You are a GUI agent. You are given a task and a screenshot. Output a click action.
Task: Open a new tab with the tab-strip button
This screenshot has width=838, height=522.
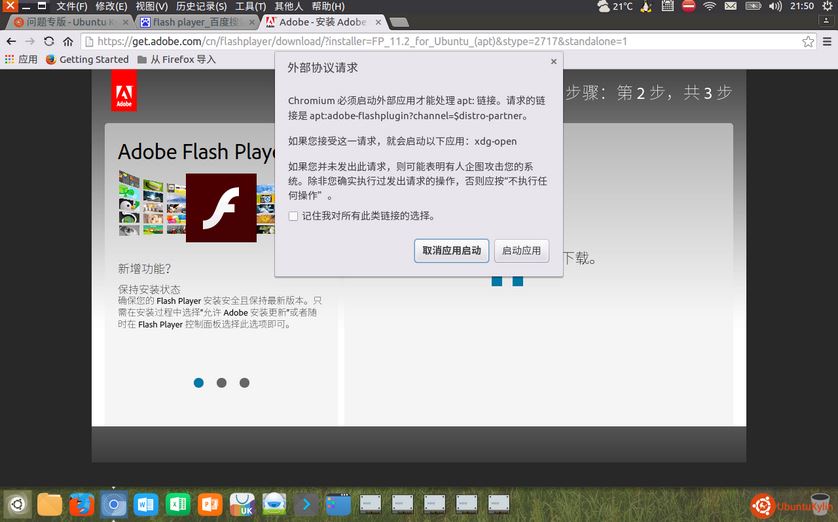coord(399,22)
